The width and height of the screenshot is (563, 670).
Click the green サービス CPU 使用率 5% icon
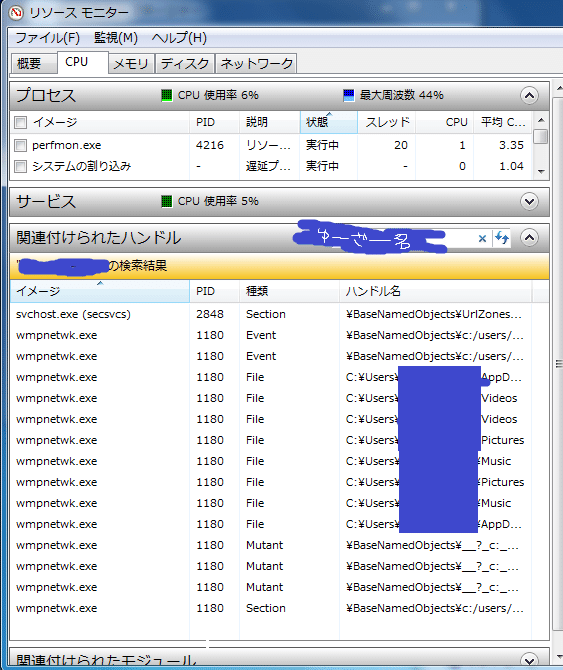167,201
